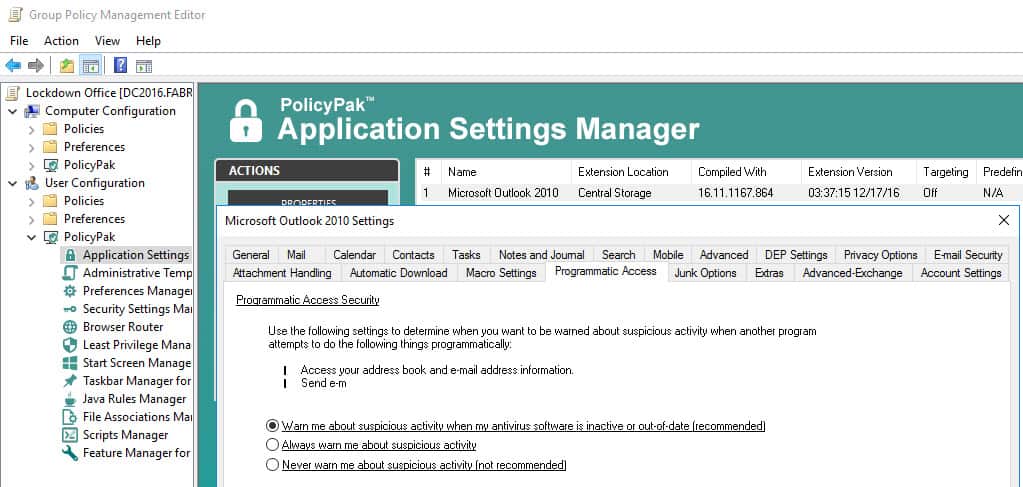Click the Feature Manager wrench icon
Viewport: 1023px width, 487px height.
(70, 452)
